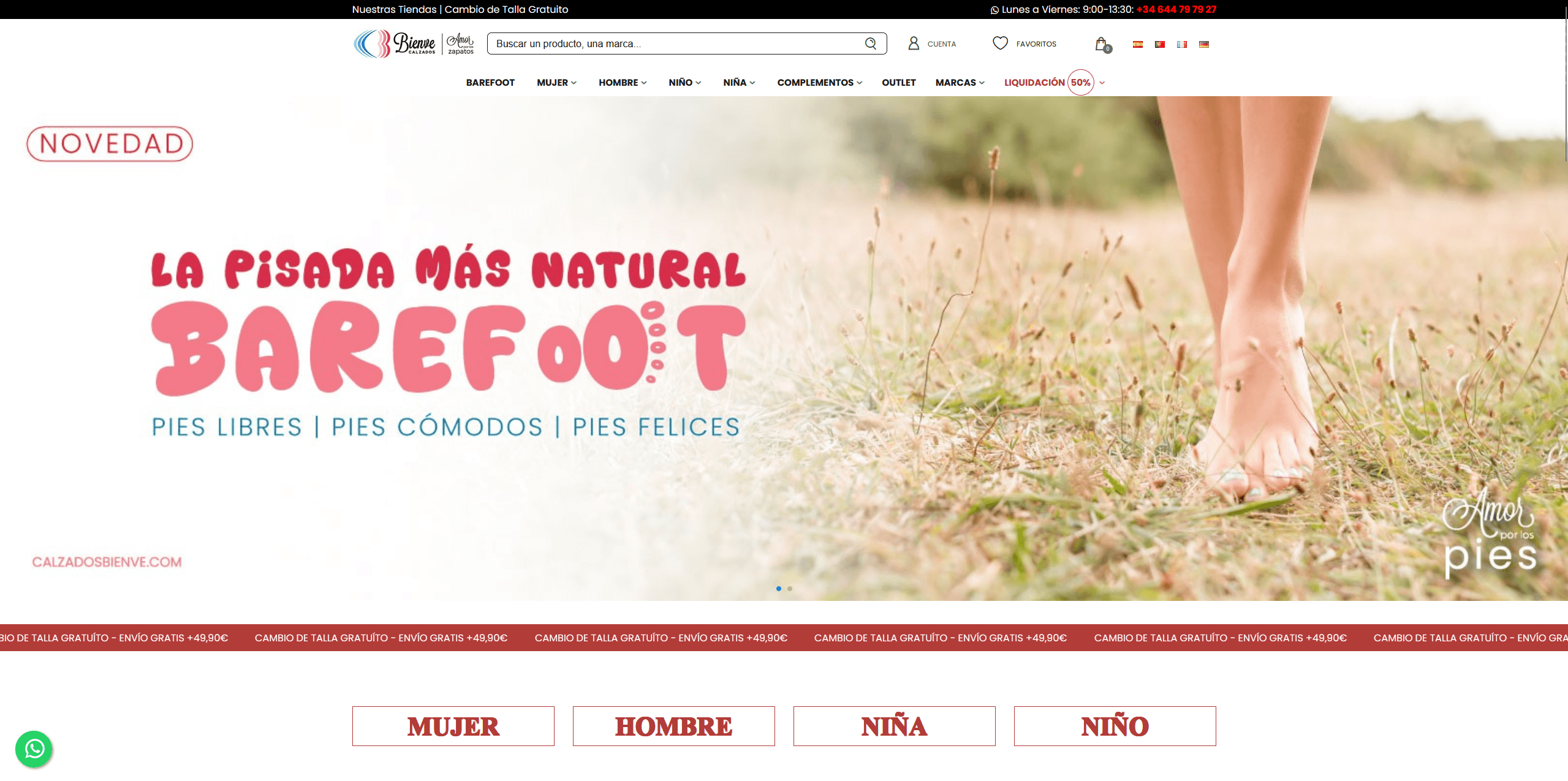This screenshot has width=1568, height=781.
Task: Switch language with the Portuguese flag
Action: coord(1159,44)
